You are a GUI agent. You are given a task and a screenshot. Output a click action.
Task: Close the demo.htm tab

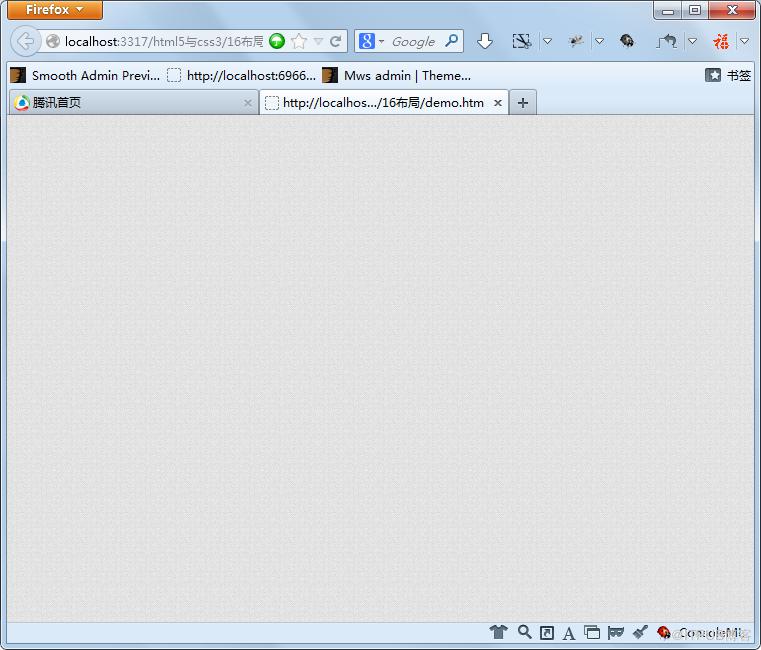coord(497,103)
